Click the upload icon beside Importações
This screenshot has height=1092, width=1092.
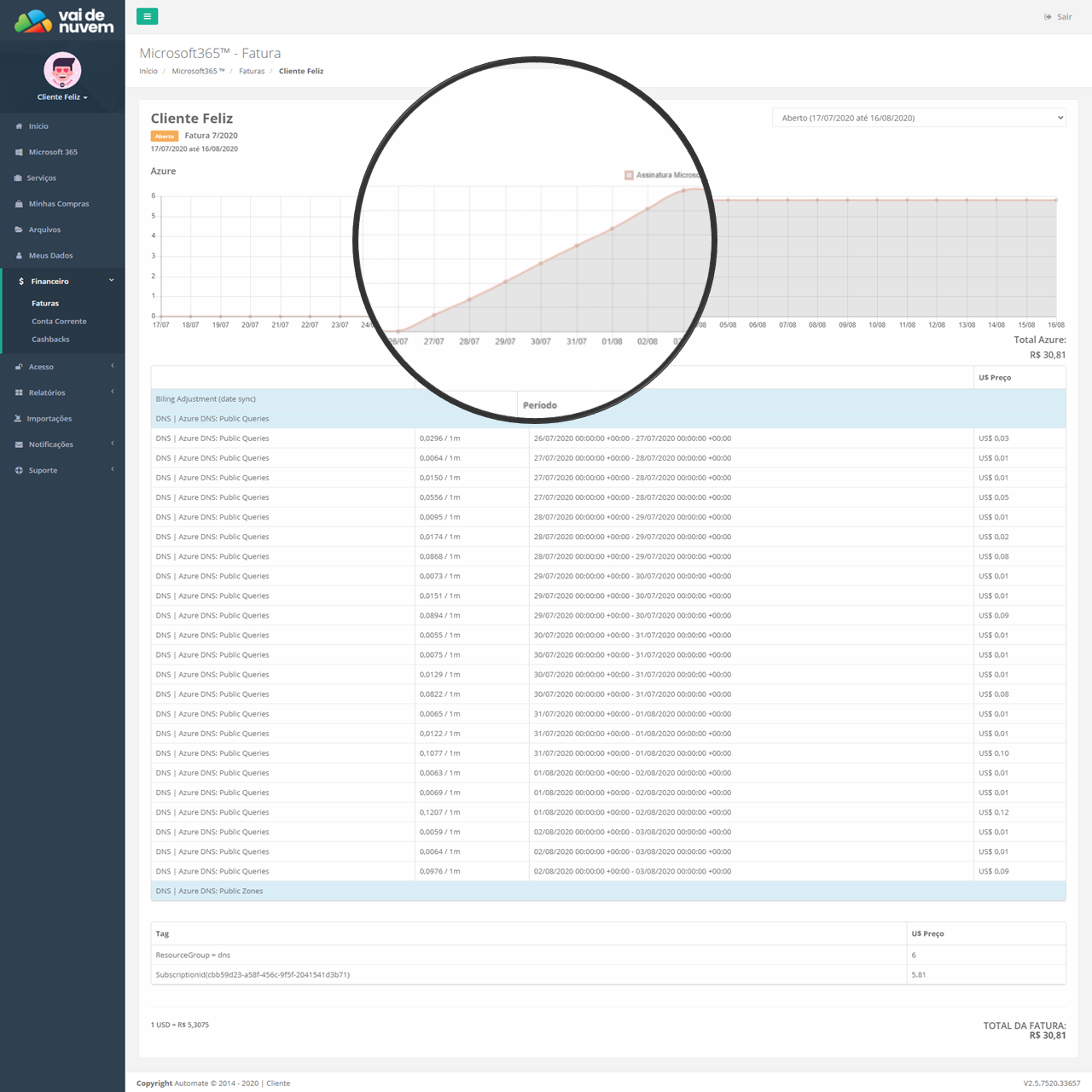18,419
